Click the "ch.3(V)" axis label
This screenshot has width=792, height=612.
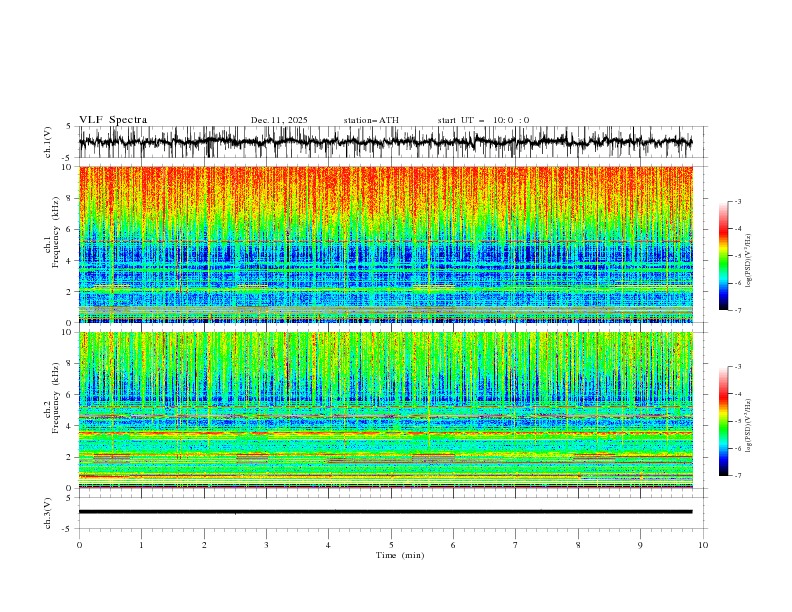(x=48, y=513)
